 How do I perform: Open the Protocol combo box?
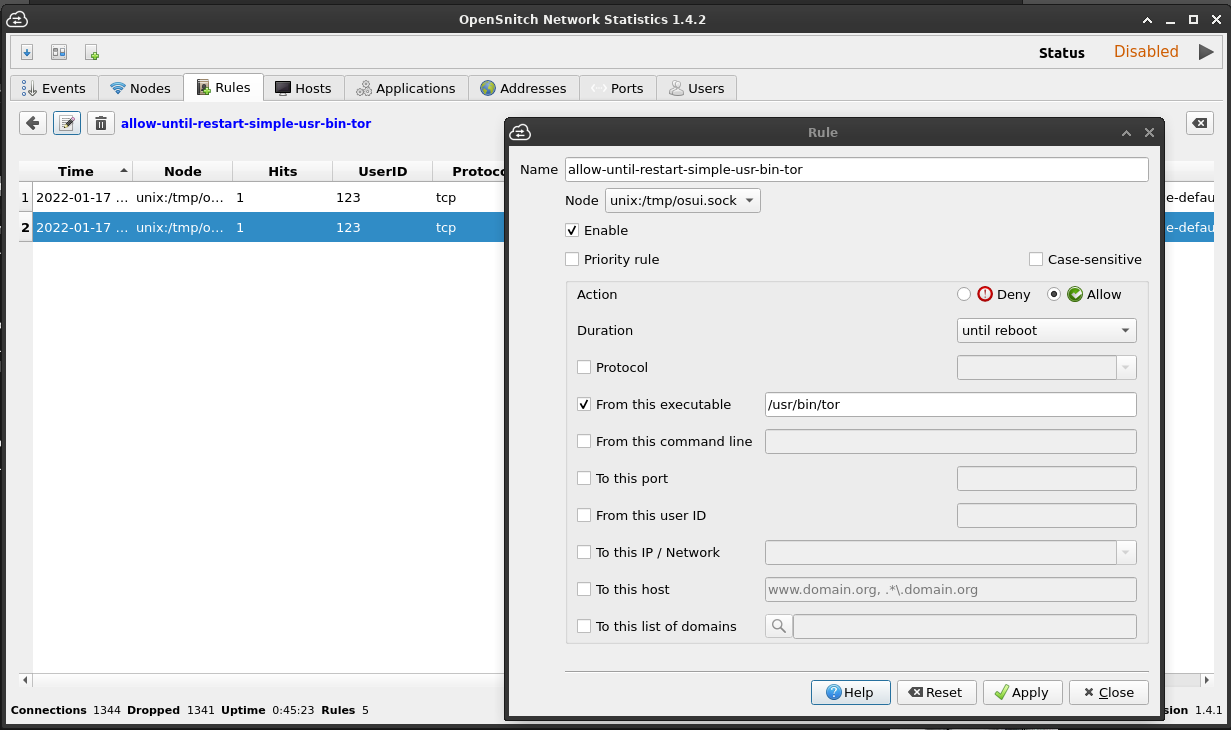(x=1047, y=368)
